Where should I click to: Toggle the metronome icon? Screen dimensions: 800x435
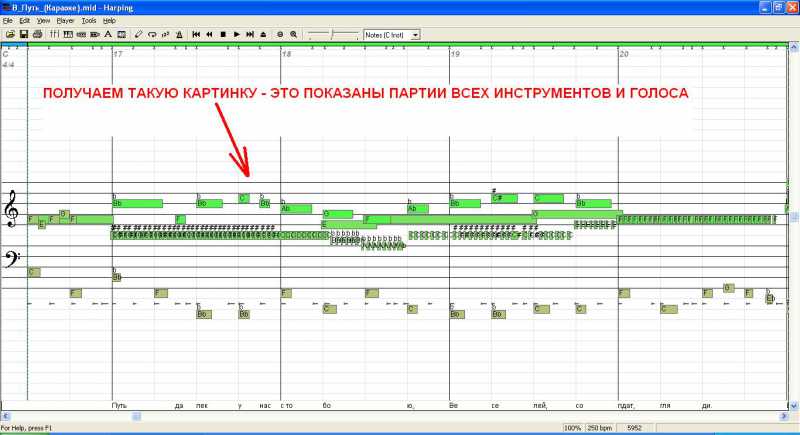(179, 35)
